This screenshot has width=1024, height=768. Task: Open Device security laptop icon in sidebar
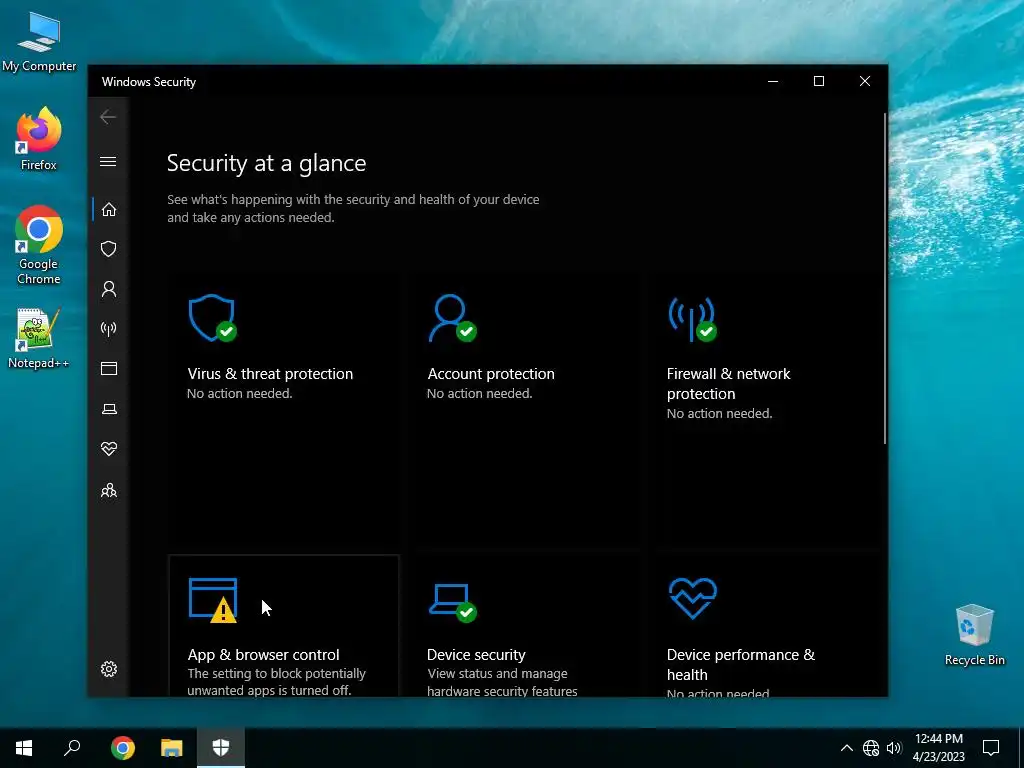coord(108,409)
